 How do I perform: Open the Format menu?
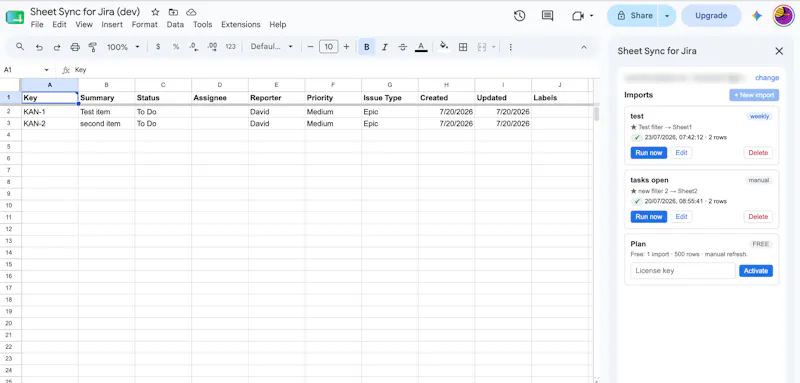point(145,24)
